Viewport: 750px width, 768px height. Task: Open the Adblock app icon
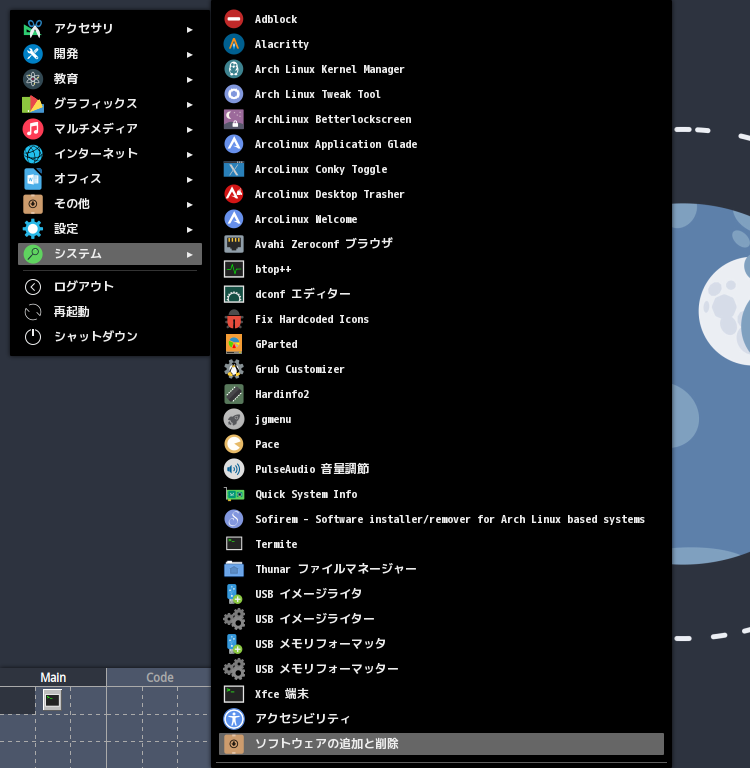point(234,19)
